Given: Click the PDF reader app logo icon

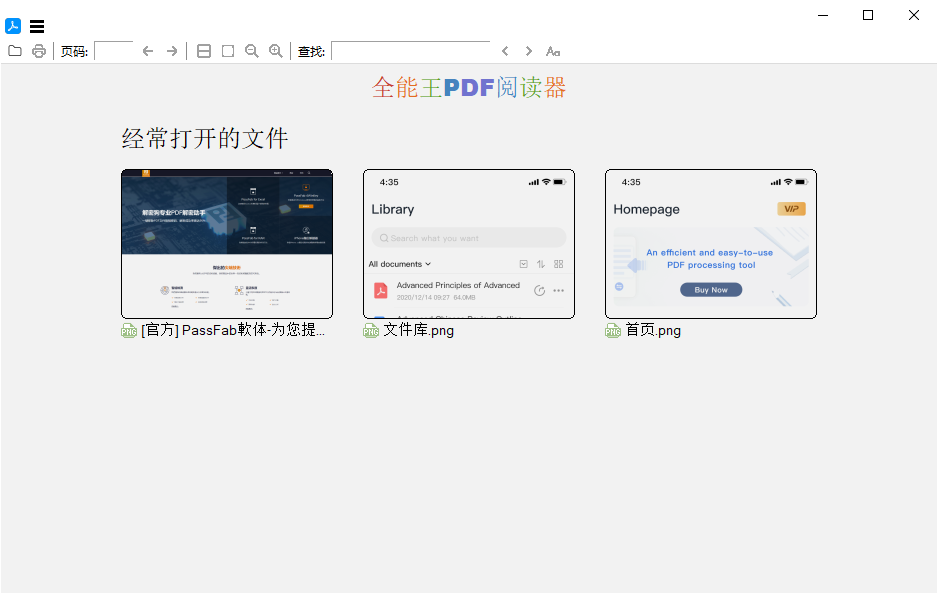Looking at the screenshot, I should [13, 27].
